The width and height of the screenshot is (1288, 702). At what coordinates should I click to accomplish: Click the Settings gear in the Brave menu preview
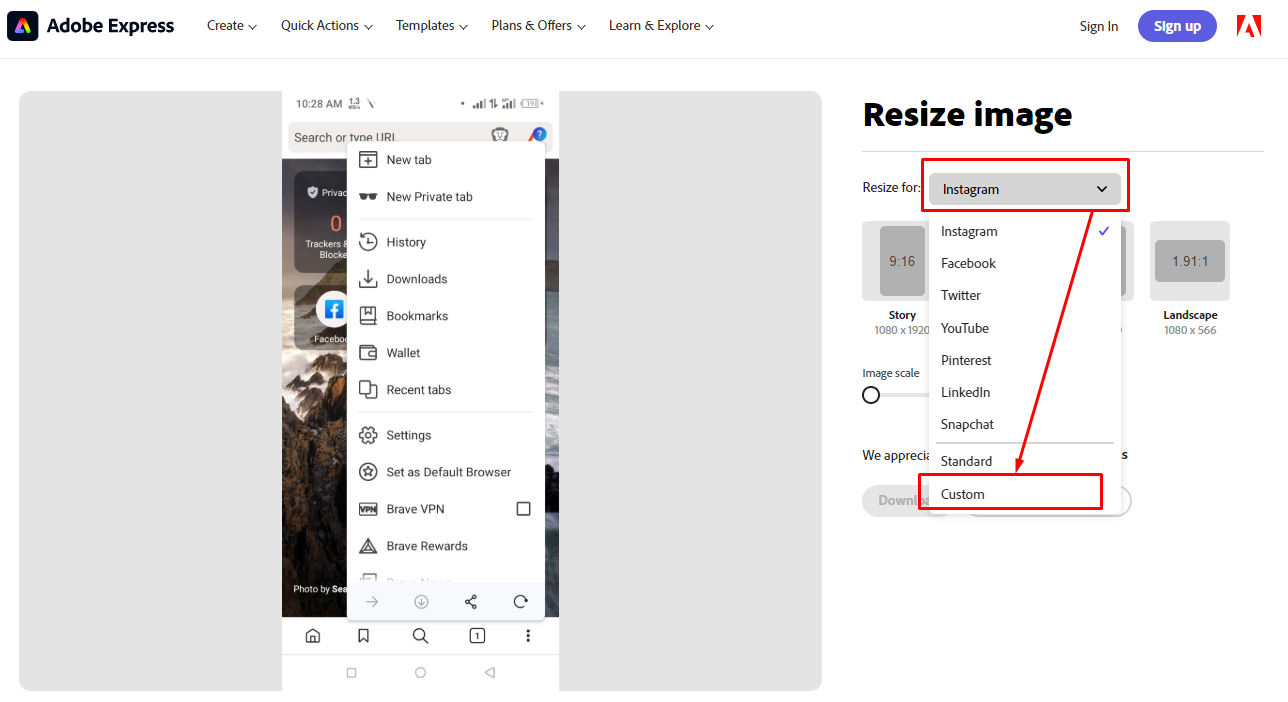click(x=369, y=434)
